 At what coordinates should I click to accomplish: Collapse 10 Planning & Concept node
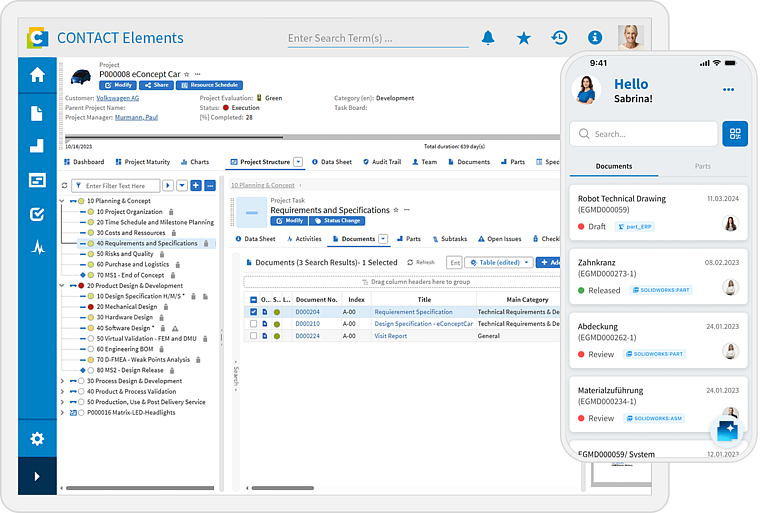[x=62, y=201]
